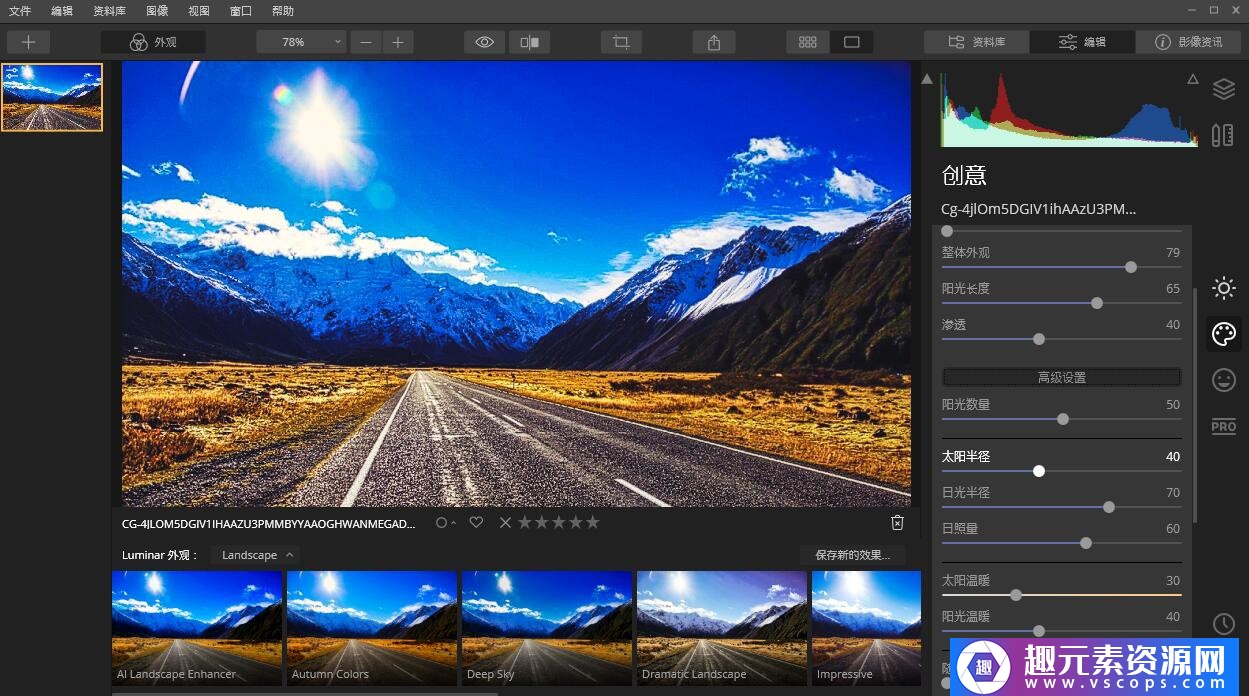
Task: Select the Essentials sun icon
Action: (1223, 289)
